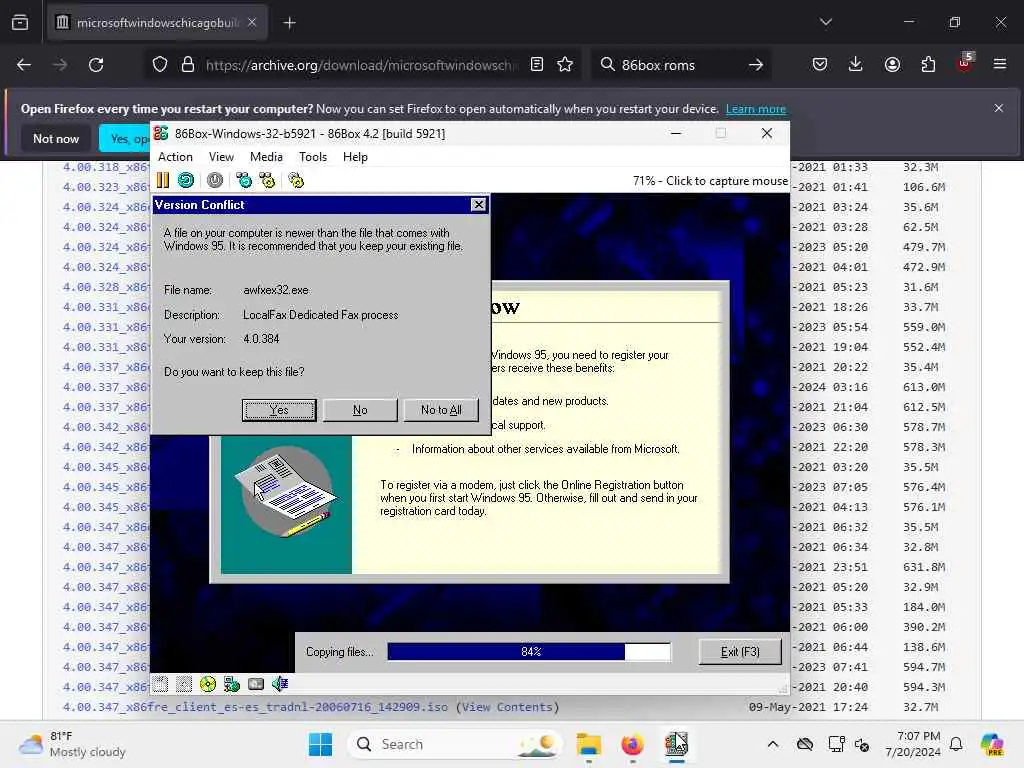
Task: Show hidden system tray icons
Action: pyautogui.click(x=773, y=744)
